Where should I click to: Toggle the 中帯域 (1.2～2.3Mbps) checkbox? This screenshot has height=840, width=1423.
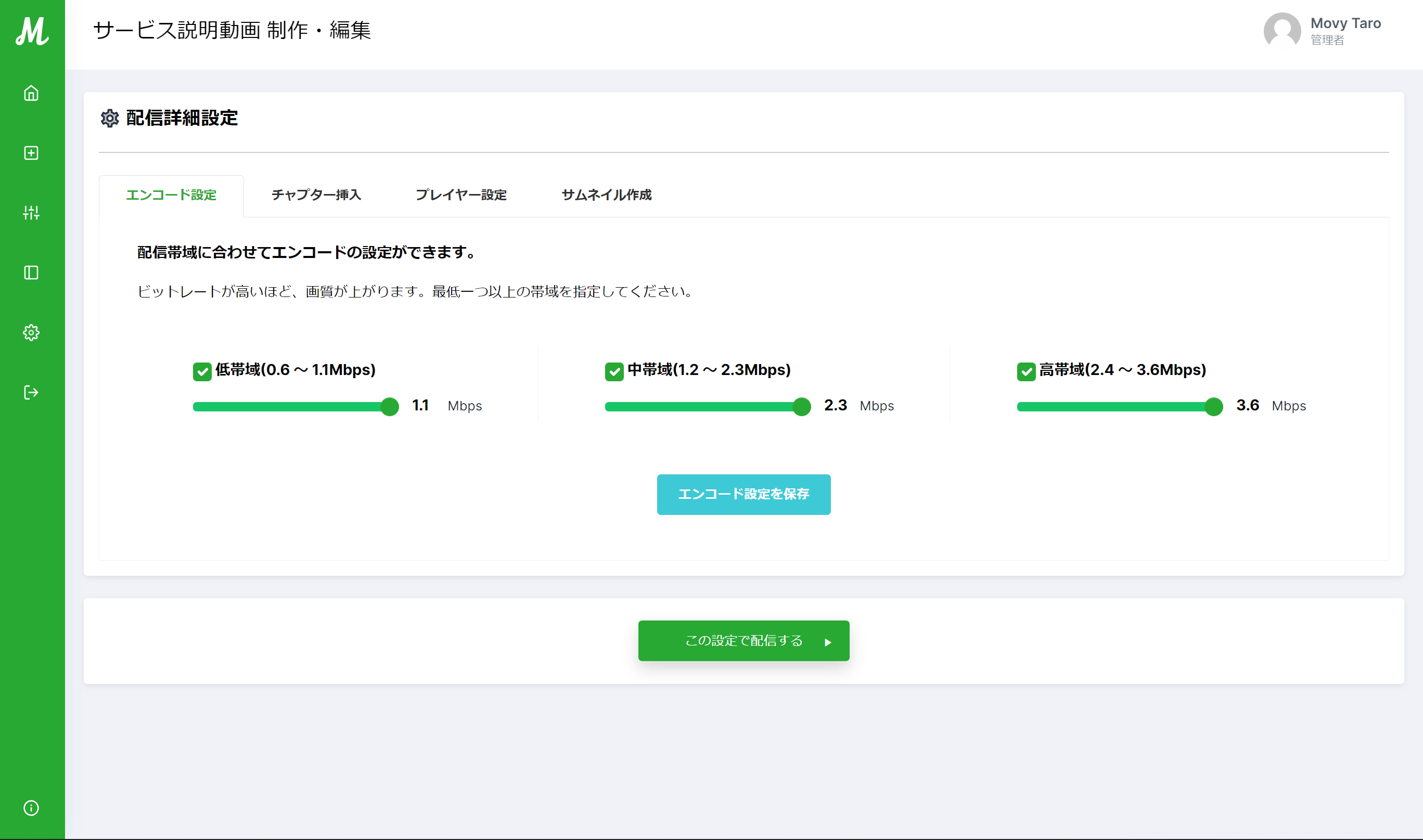[614, 371]
